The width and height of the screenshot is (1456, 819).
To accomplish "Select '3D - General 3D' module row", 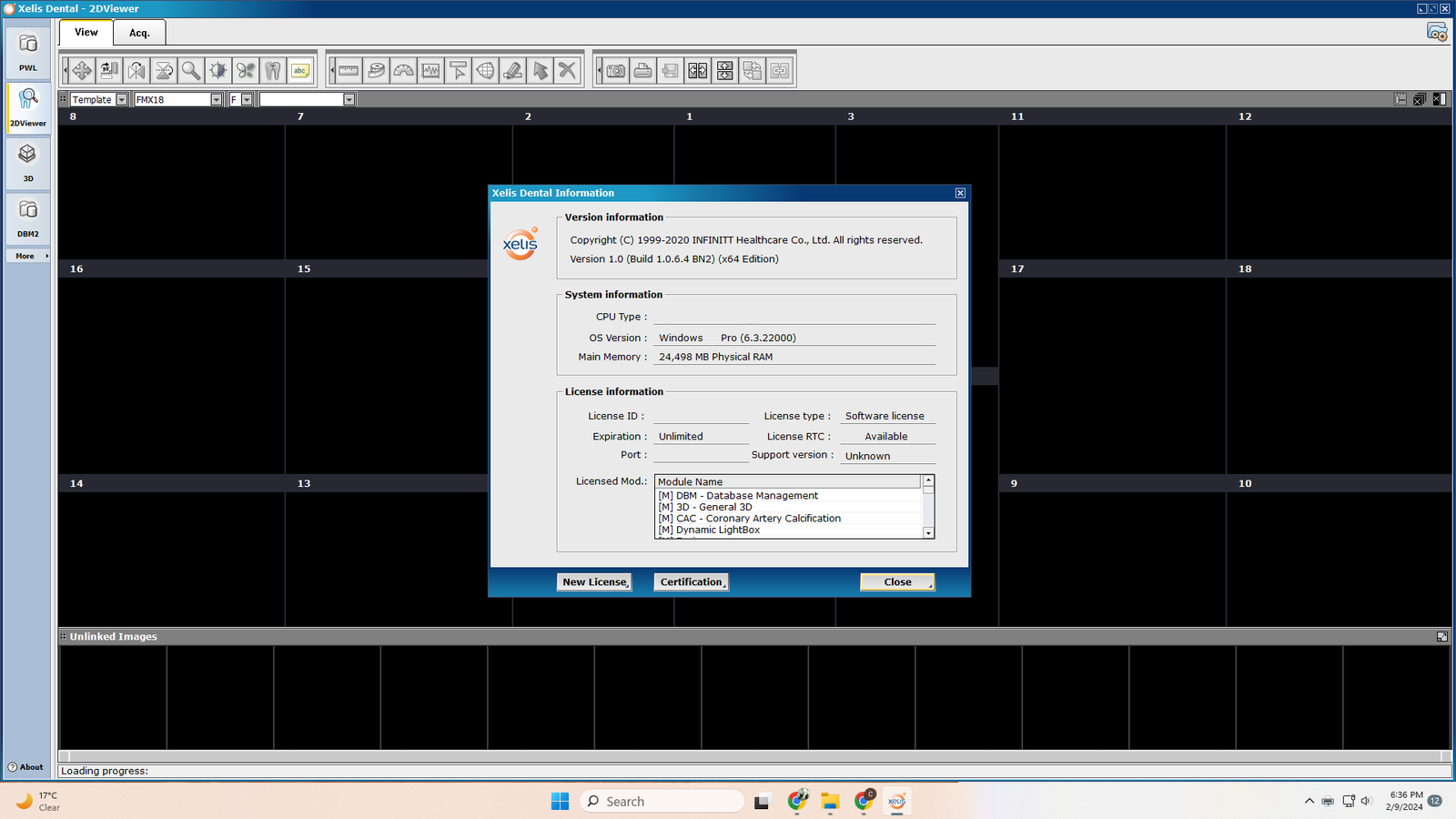I will click(788, 507).
